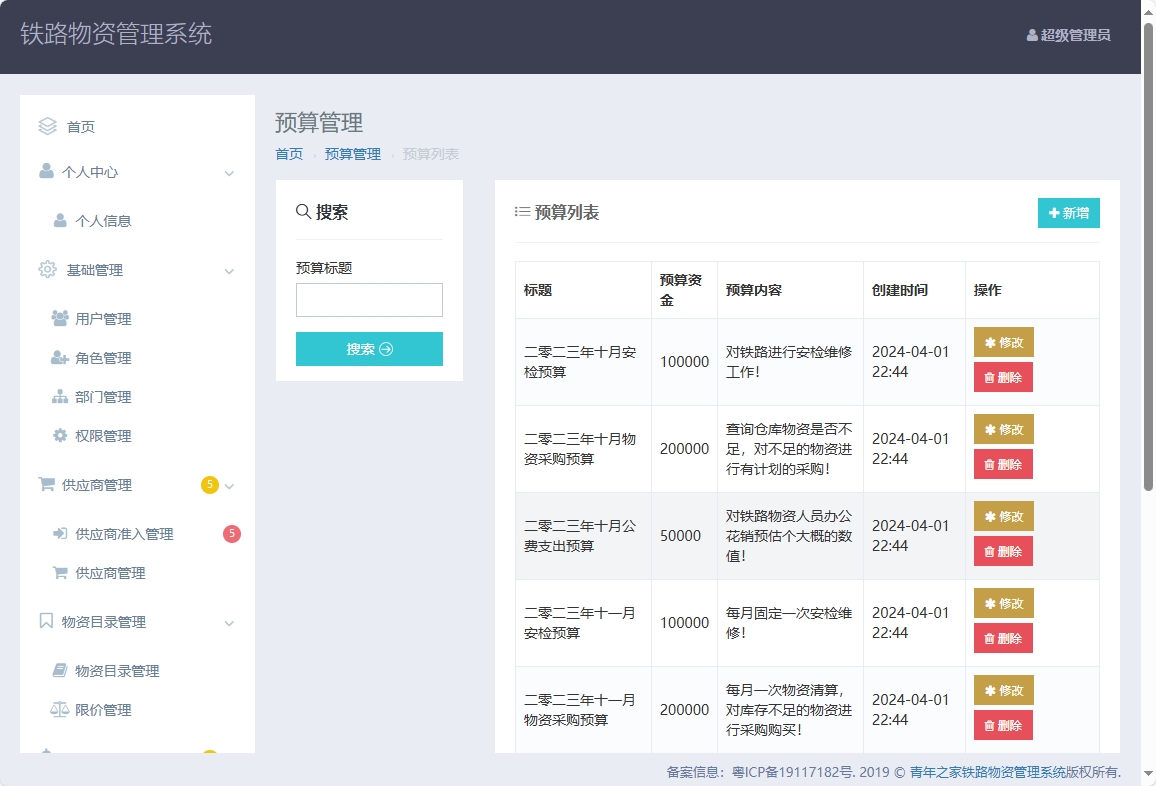Click the 新增 button to add a budget
The height and width of the screenshot is (786, 1156).
pyautogui.click(x=1068, y=213)
